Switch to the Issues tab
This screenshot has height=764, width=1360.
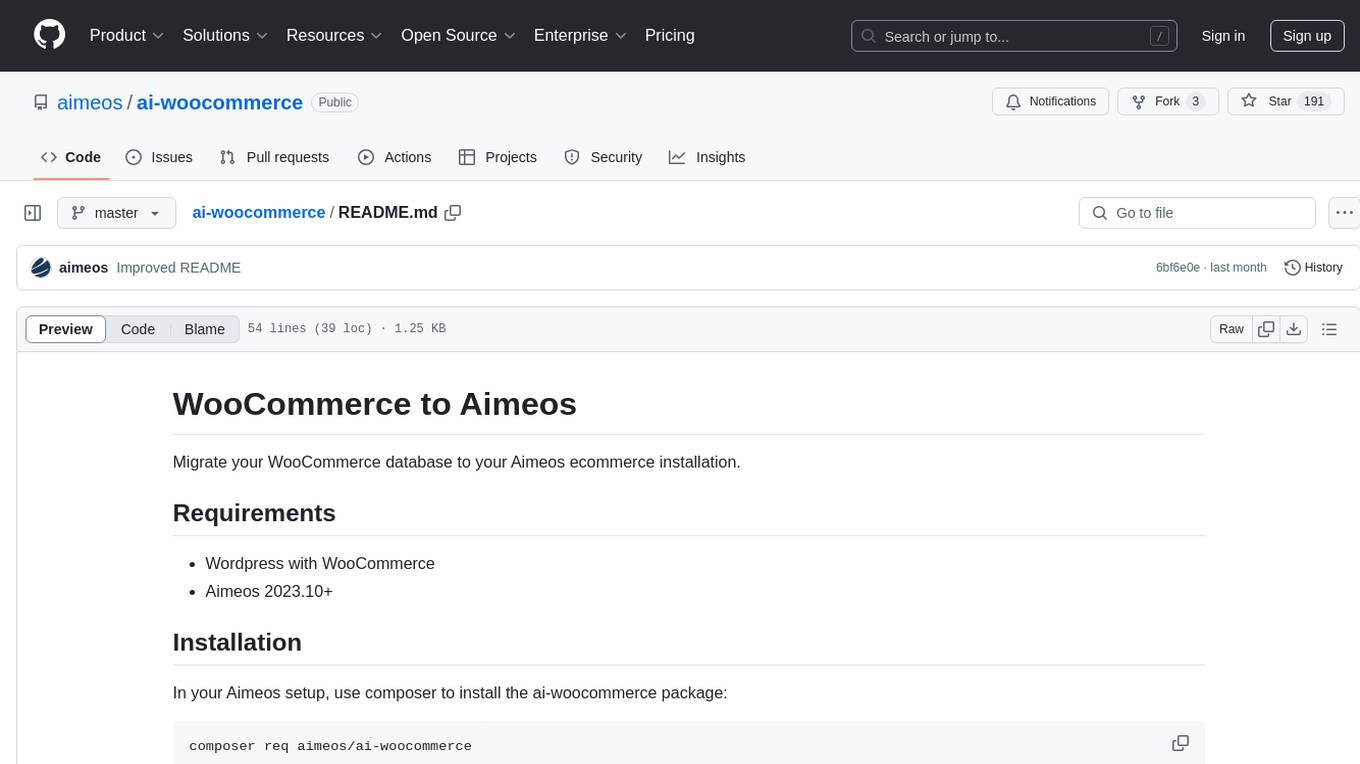[x=159, y=157]
